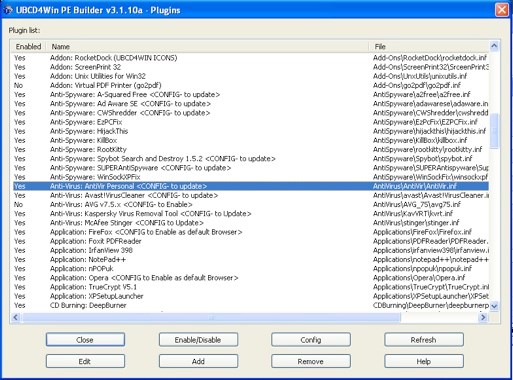Viewport: 513px width, 380px height.
Task: Click file path AntiVirus\AVG_75\avg75.inf
Action: 417,204
